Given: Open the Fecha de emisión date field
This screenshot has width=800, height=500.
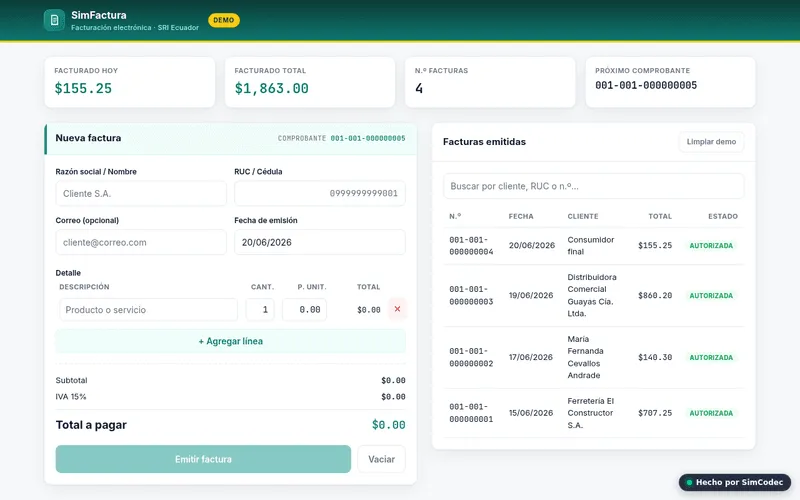Looking at the screenshot, I should pos(320,242).
